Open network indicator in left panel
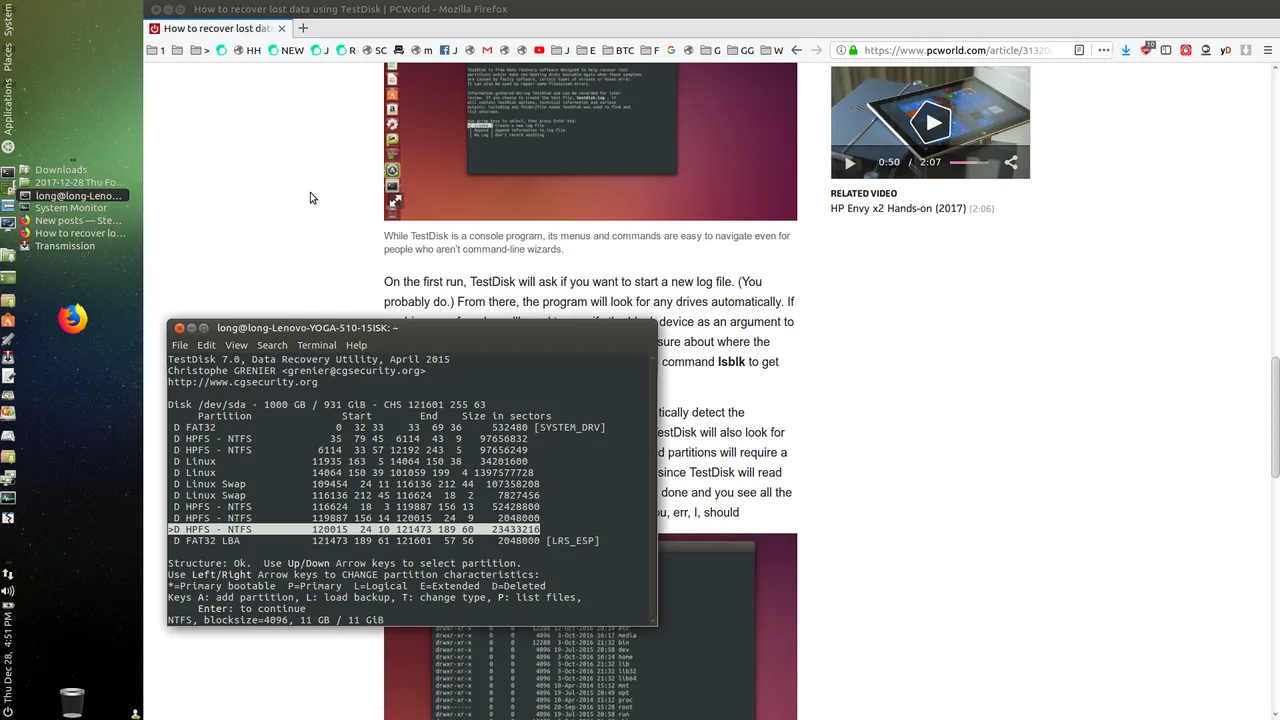This screenshot has width=1280, height=720. [x=8, y=574]
